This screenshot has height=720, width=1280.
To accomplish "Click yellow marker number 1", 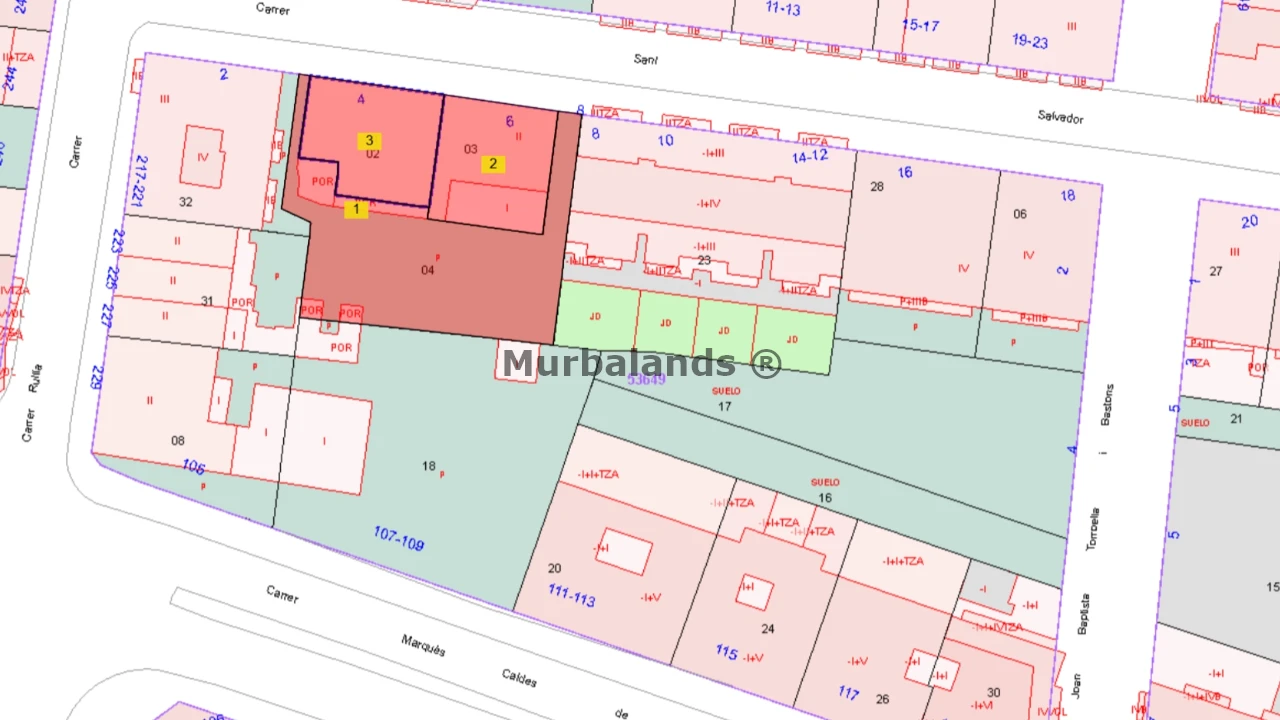I will pos(356,209).
